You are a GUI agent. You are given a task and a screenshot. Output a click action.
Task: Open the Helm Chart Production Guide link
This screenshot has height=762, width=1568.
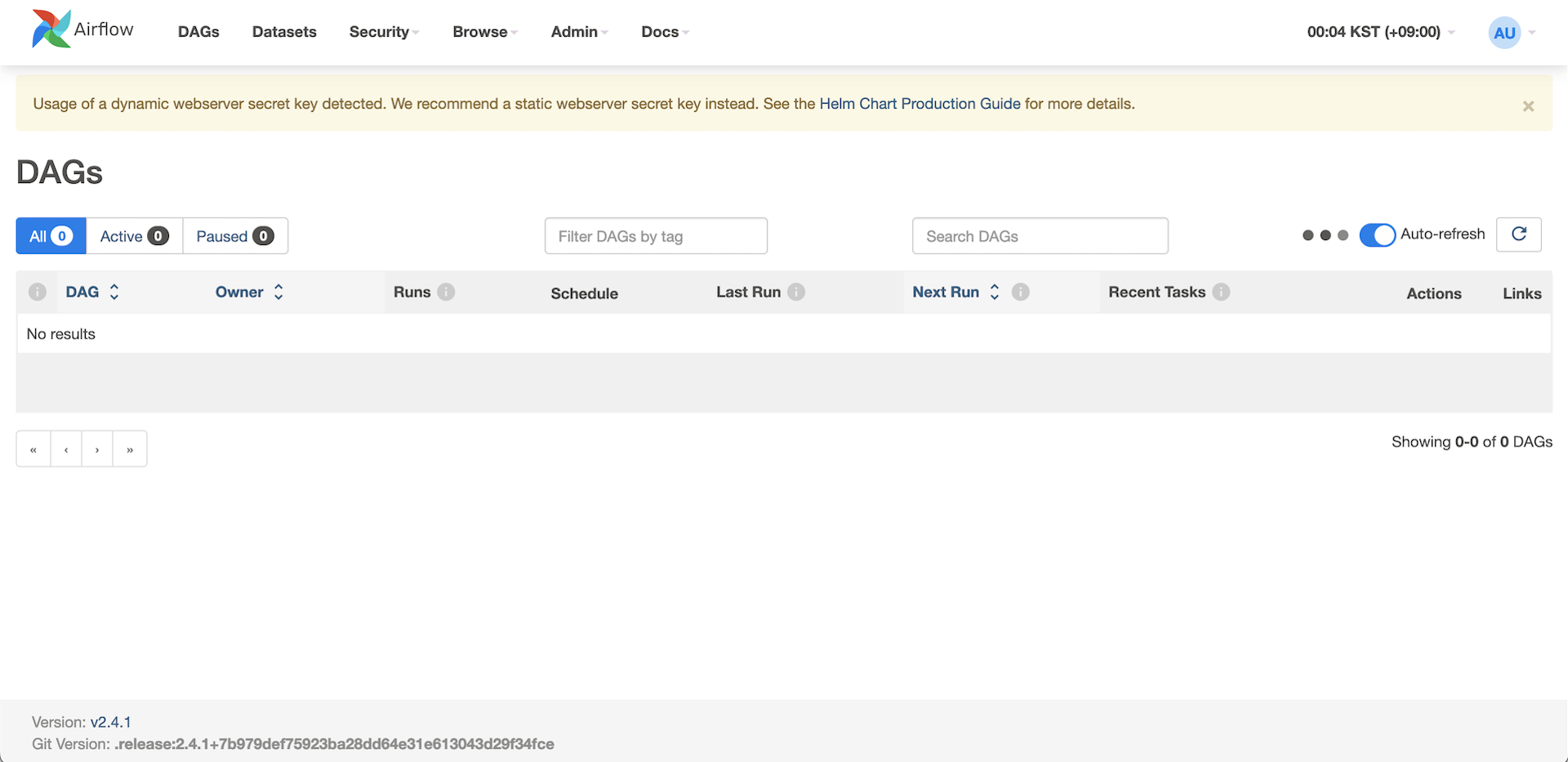(x=920, y=104)
